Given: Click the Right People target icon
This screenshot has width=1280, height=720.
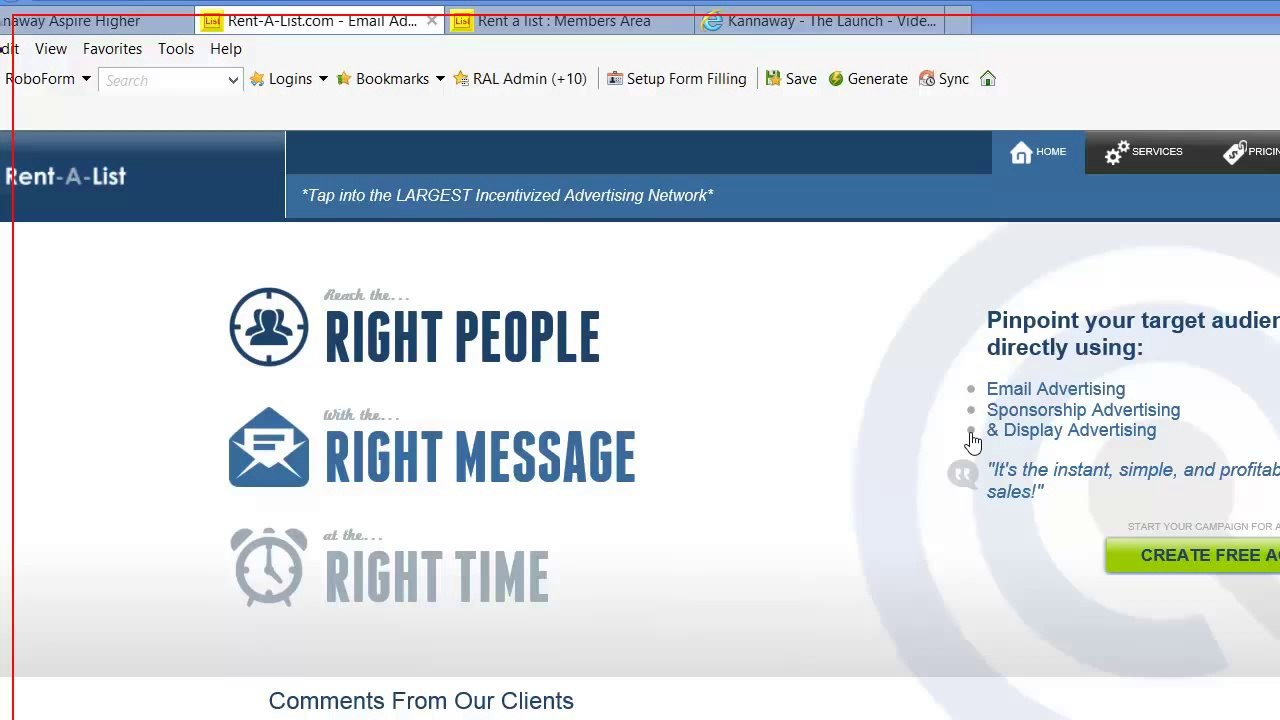Looking at the screenshot, I should pos(269,327).
